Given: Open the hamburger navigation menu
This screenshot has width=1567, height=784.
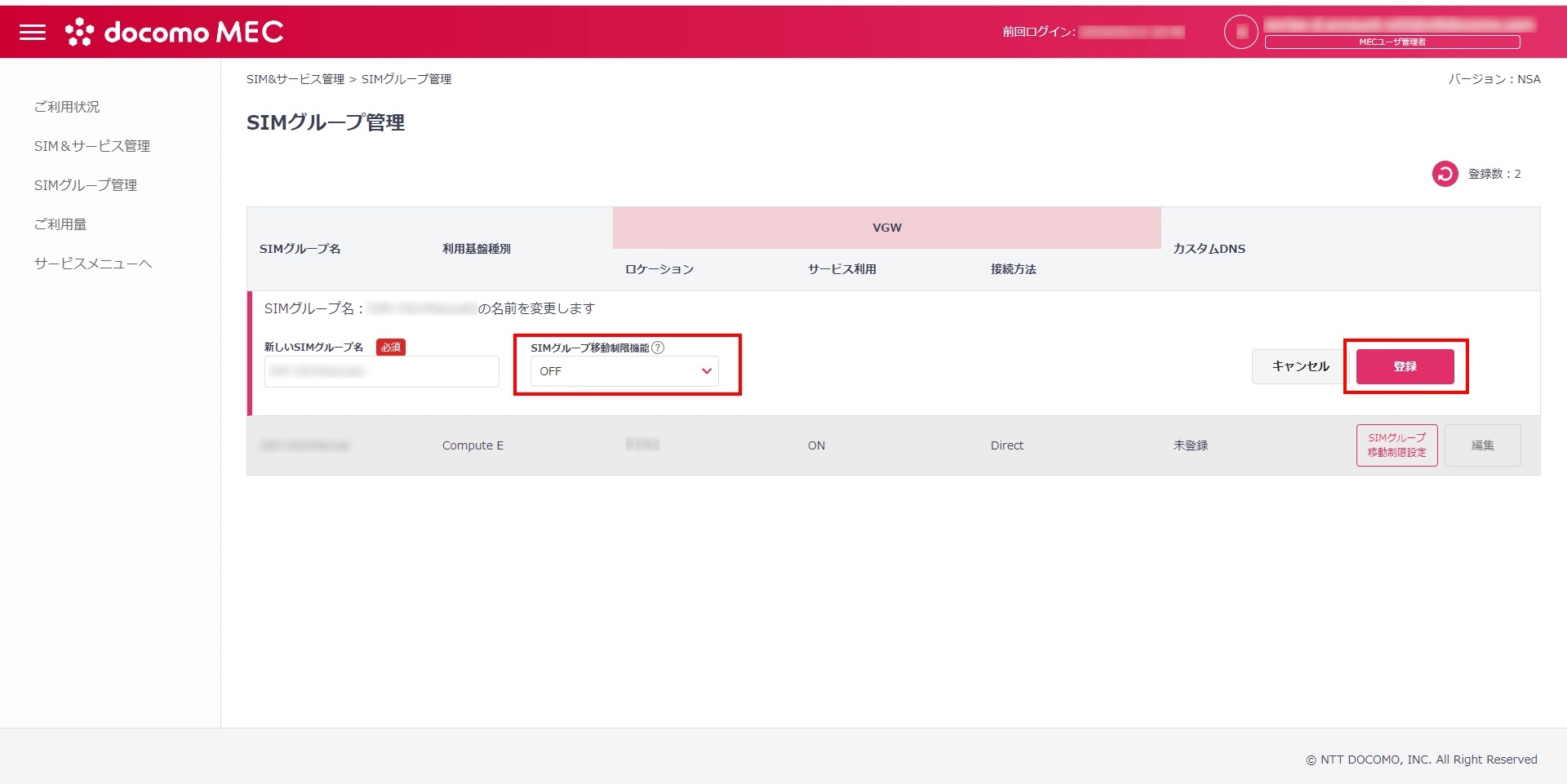Looking at the screenshot, I should point(33,33).
